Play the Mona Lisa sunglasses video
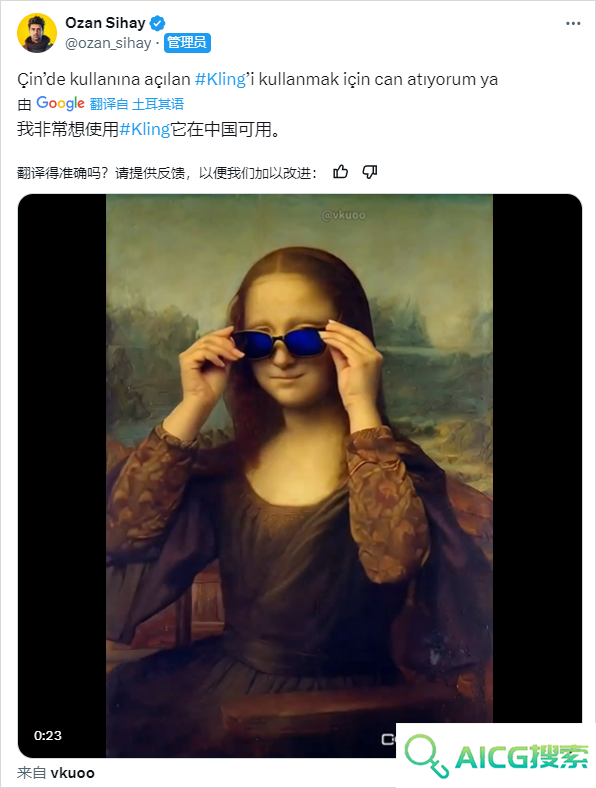The image size is (596, 788). tap(300, 475)
